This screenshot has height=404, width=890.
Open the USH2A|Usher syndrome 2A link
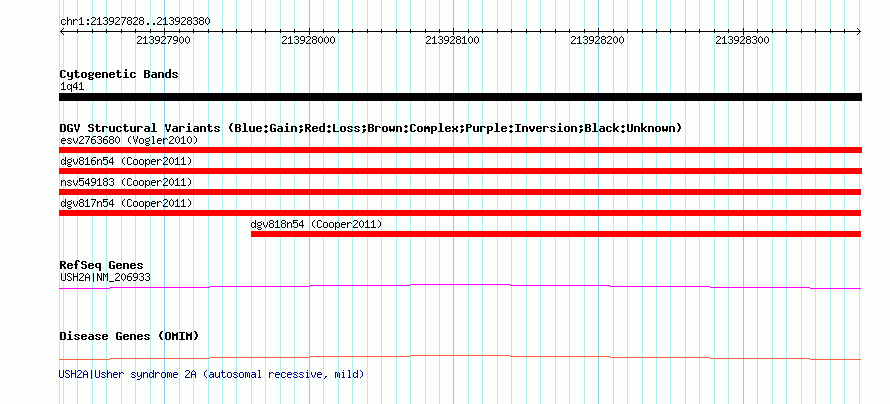[x=211, y=374]
